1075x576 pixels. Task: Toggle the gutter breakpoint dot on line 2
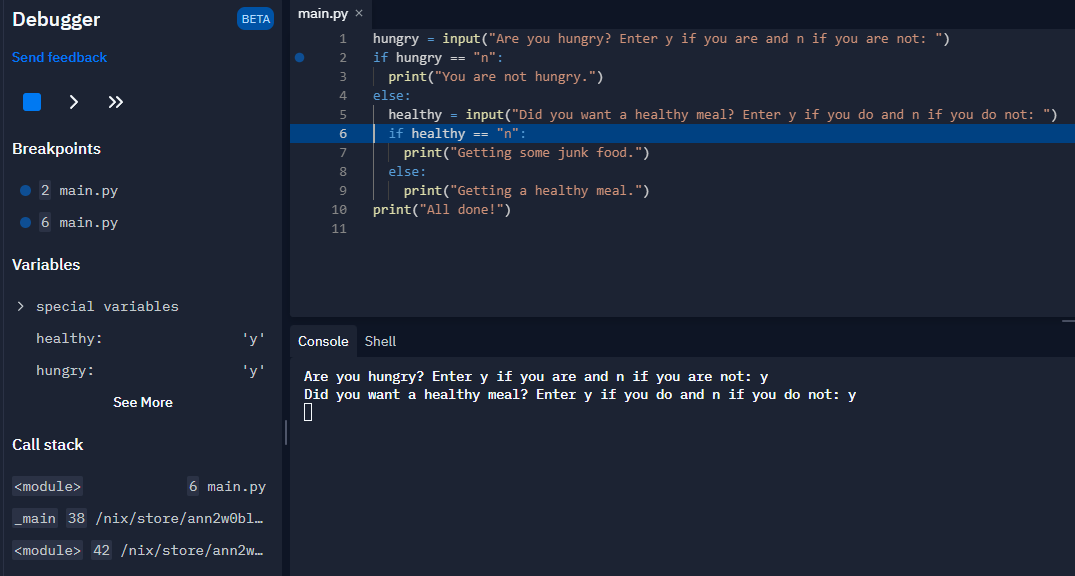coord(299,57)
